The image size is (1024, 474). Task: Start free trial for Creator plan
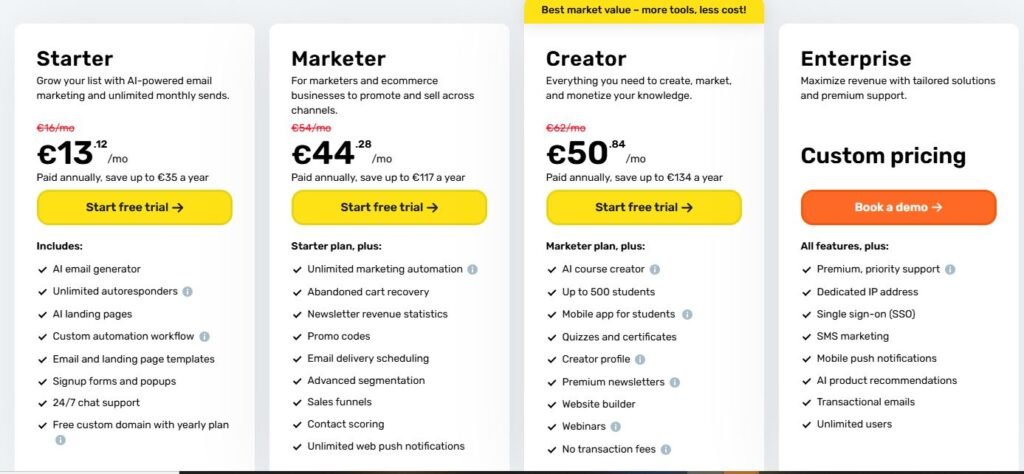point(643,208)
